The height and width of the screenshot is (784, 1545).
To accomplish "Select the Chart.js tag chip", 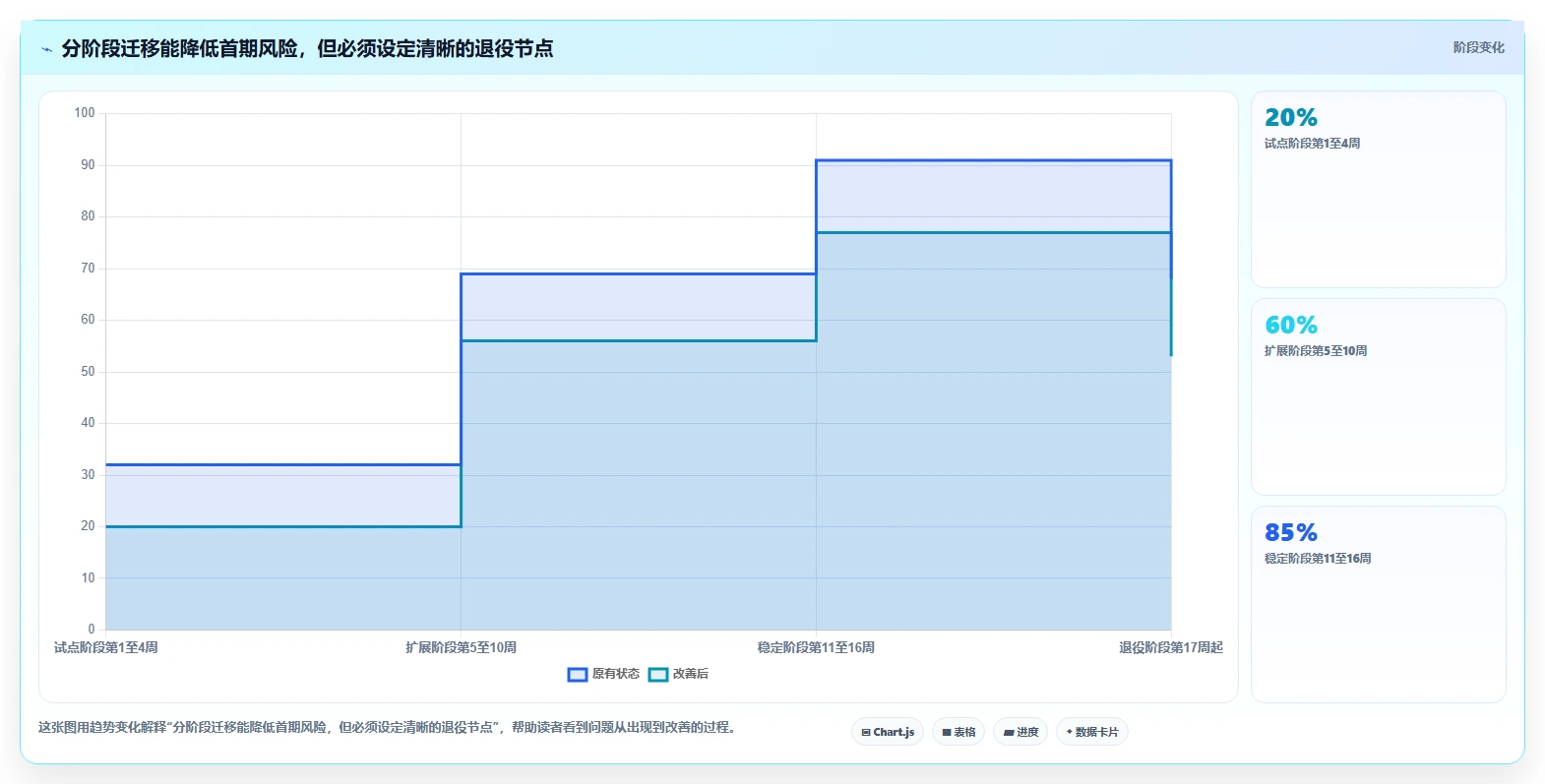I will pyautogui.click(x=888, y=732).
